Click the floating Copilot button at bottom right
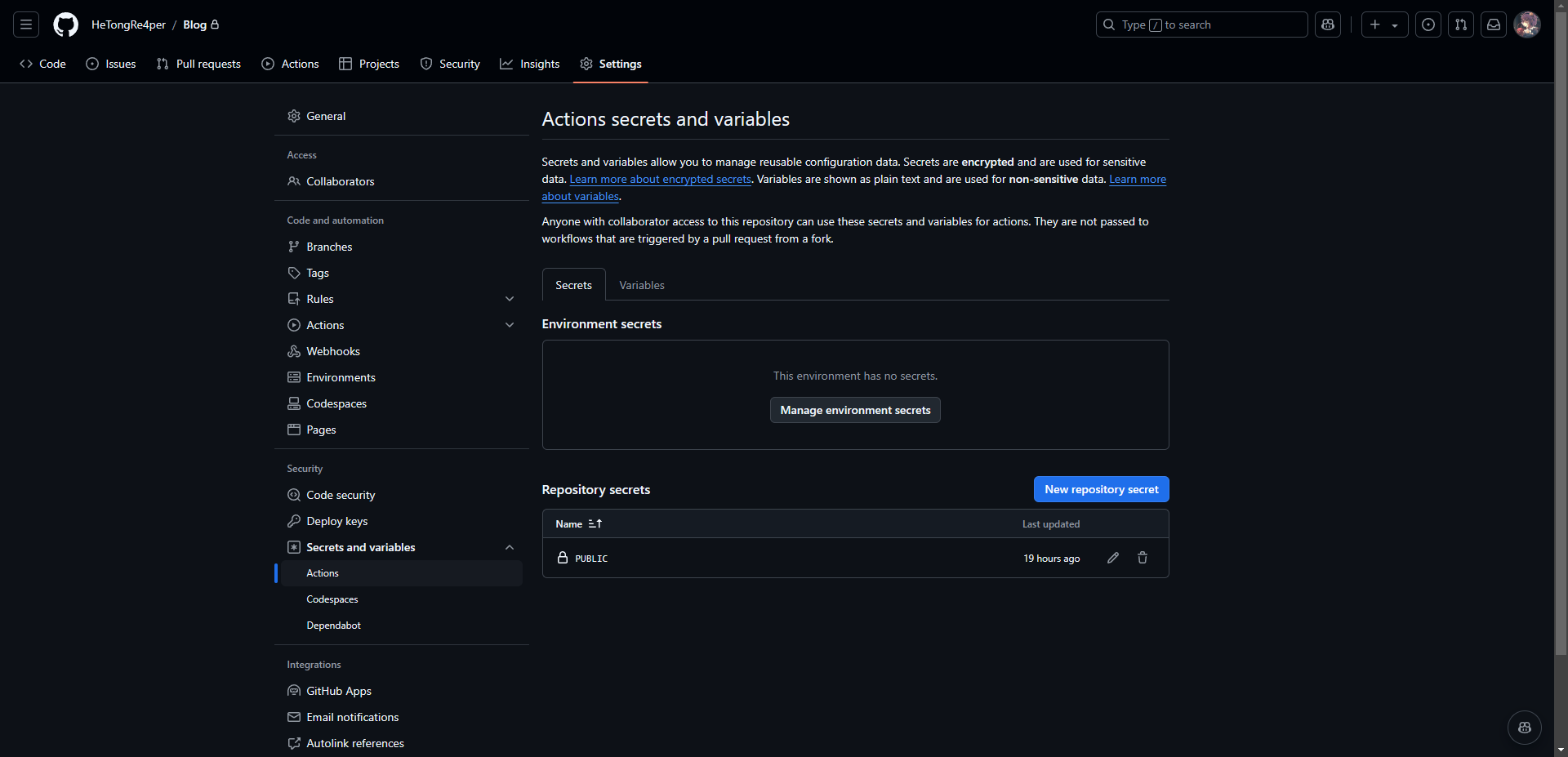Screen dimensions: 1568x757 point(1524,728)
